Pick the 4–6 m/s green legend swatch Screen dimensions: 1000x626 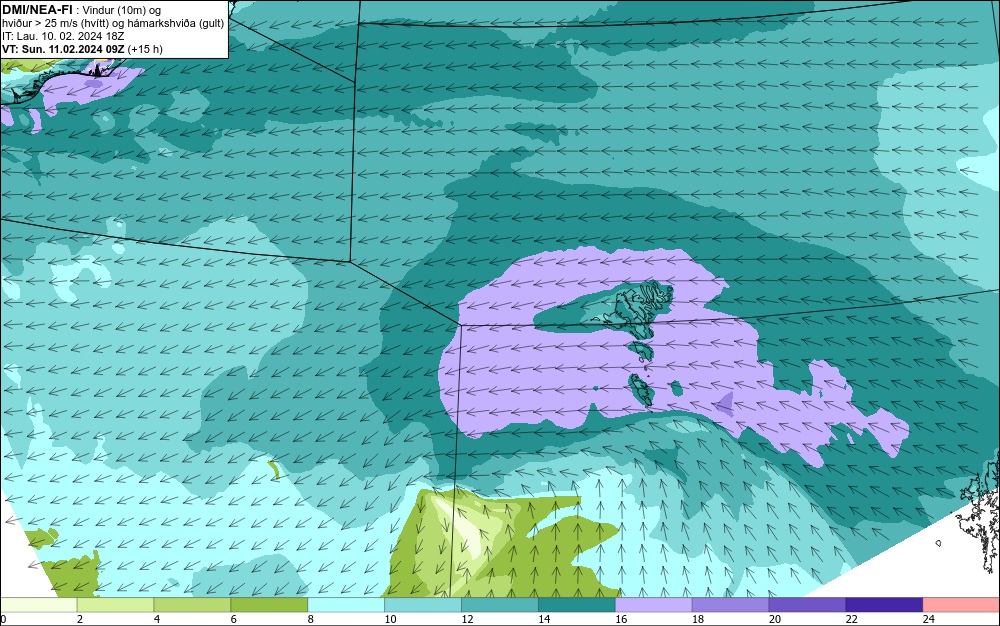192,605
